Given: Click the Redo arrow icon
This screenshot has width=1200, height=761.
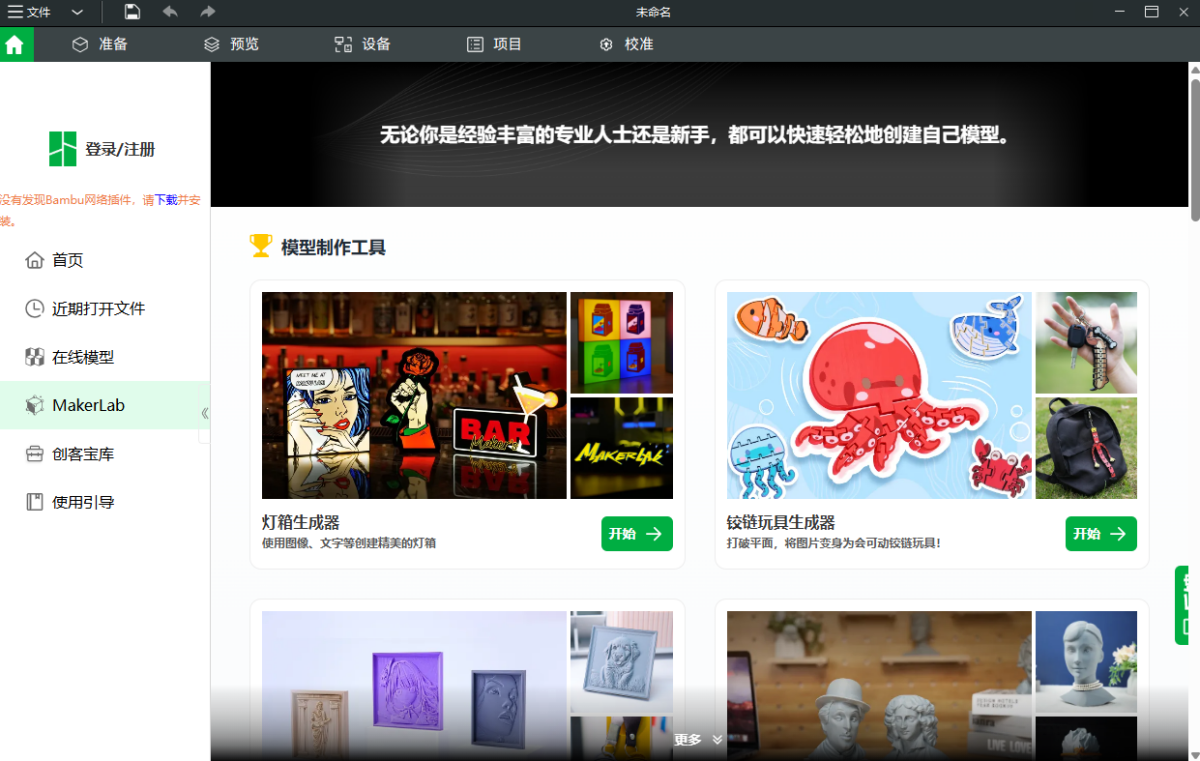Looking at the screenshot, I should 207,12.
